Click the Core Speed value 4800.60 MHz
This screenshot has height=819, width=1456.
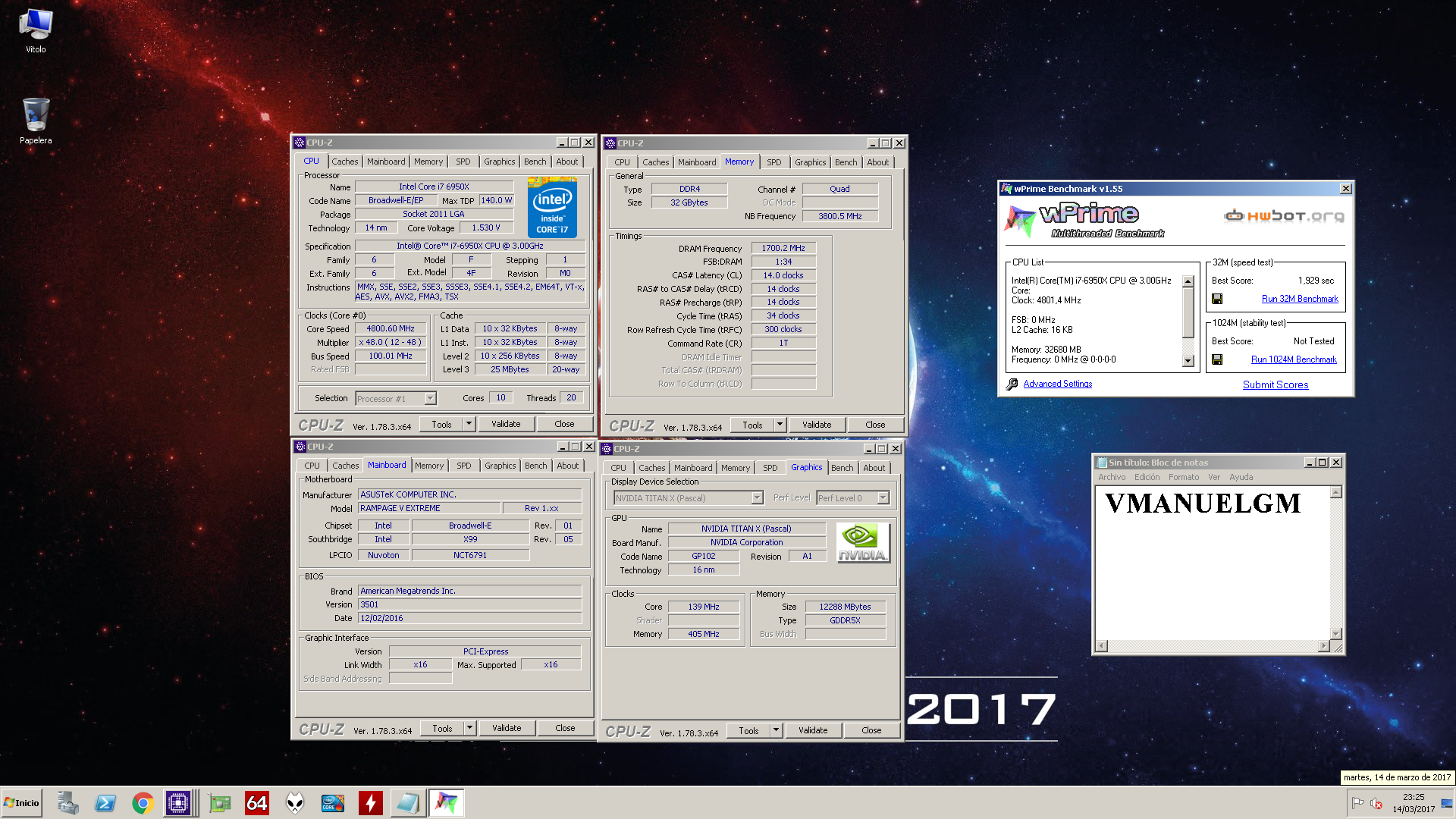click(x=391, y=328)
